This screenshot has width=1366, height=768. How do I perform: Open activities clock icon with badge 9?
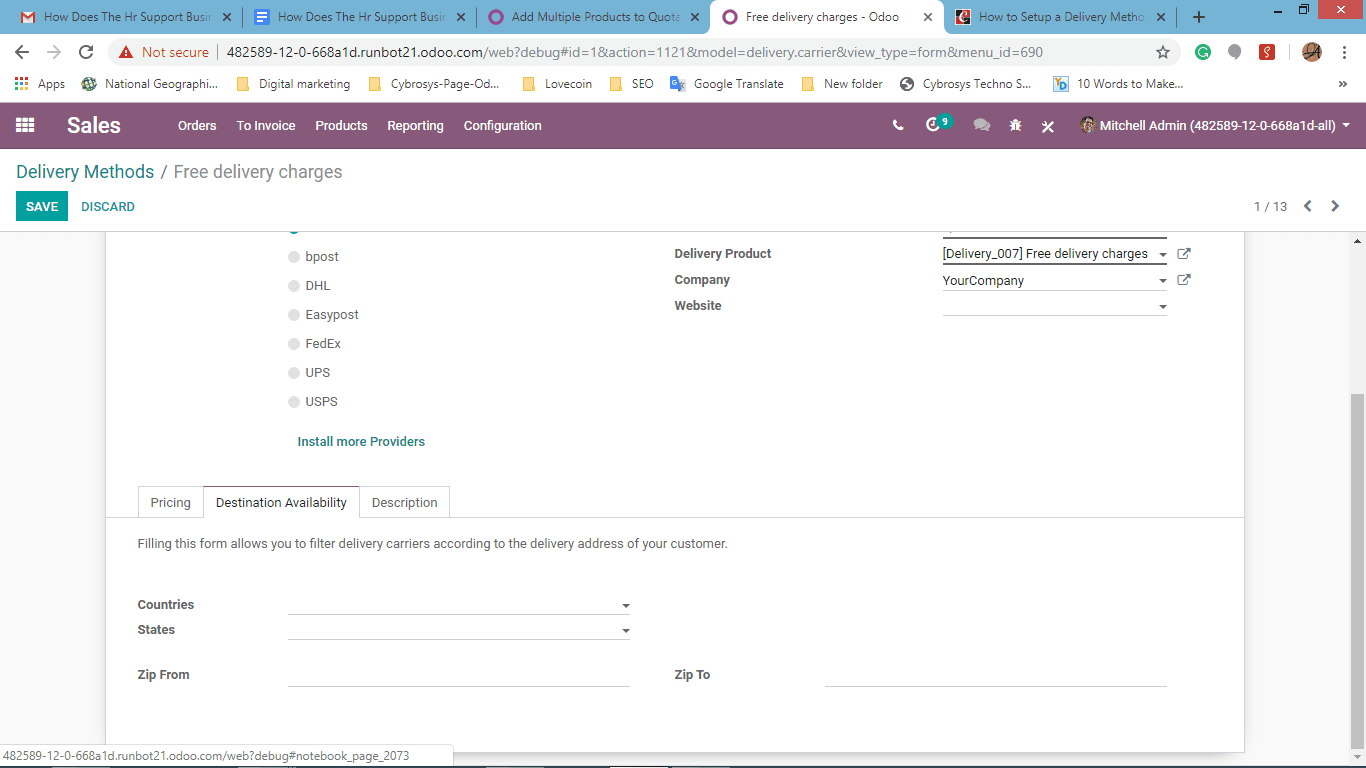[x=935, y=124]
